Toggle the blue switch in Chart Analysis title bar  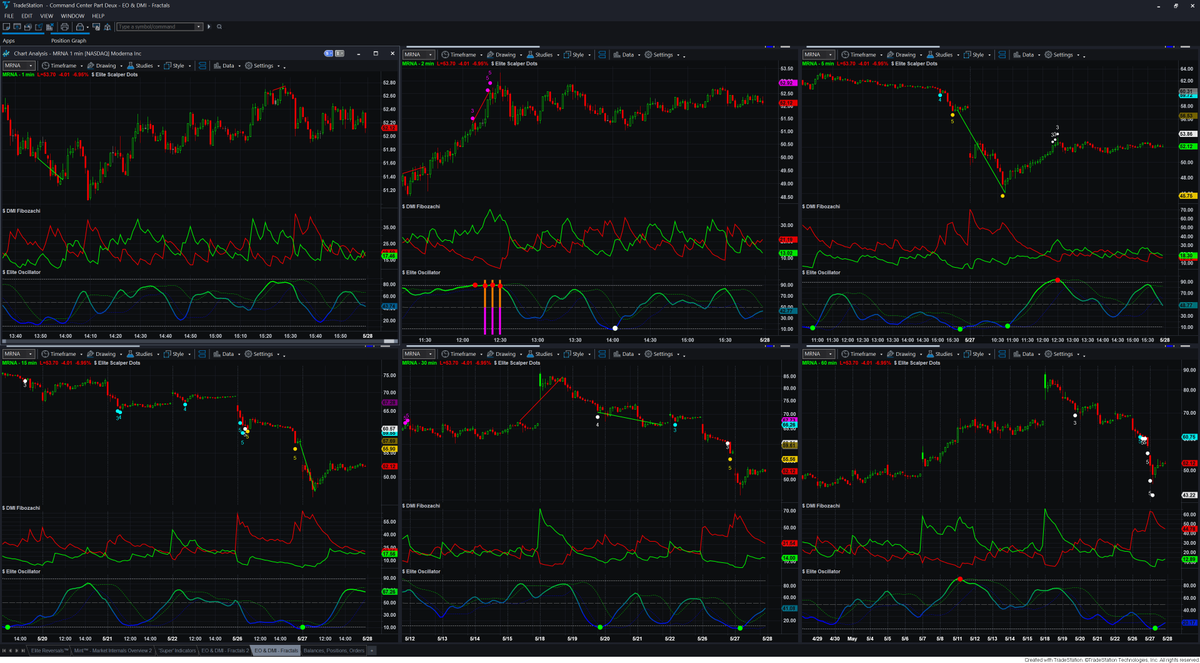(x=328, y=53)
